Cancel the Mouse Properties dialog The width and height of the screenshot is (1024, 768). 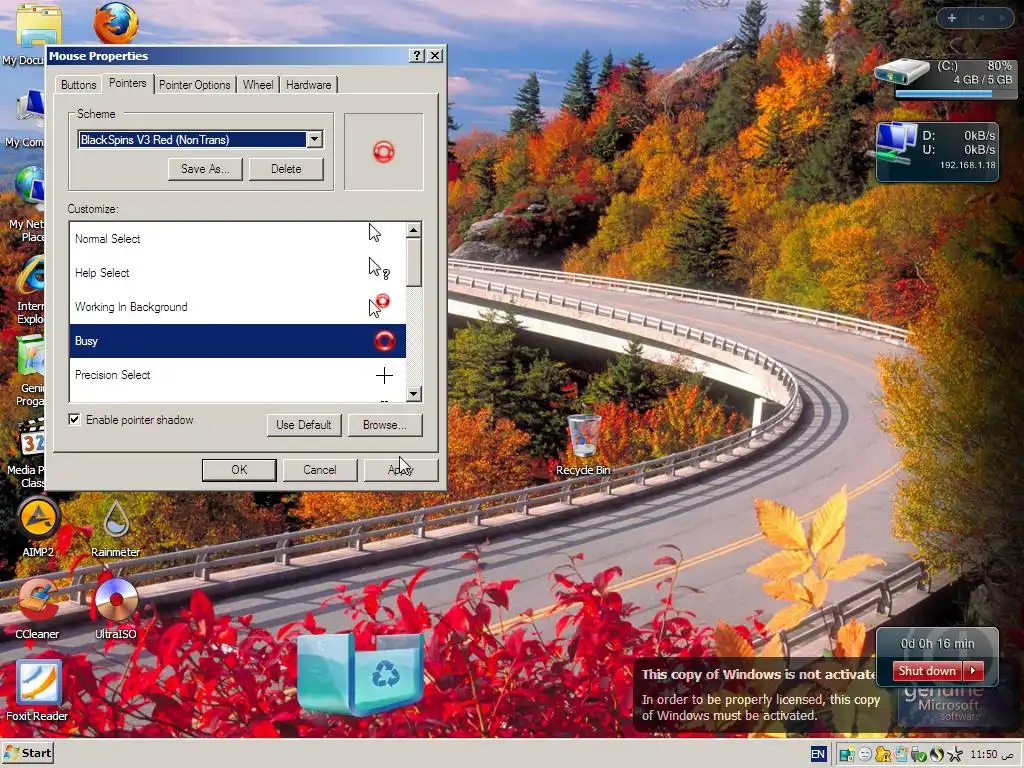click(319, 470)
